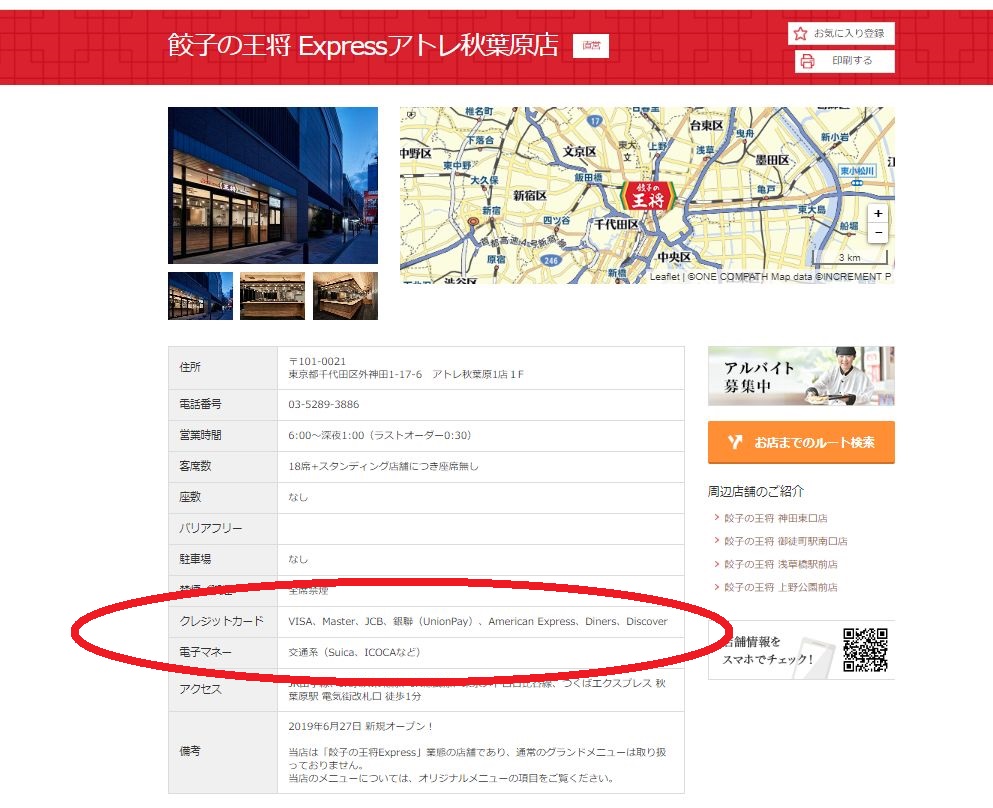The image size is (993, 808).
Task: Go to 餃子の王将 御徒町駅南口店 page
Action: click(x=785, y=541)
